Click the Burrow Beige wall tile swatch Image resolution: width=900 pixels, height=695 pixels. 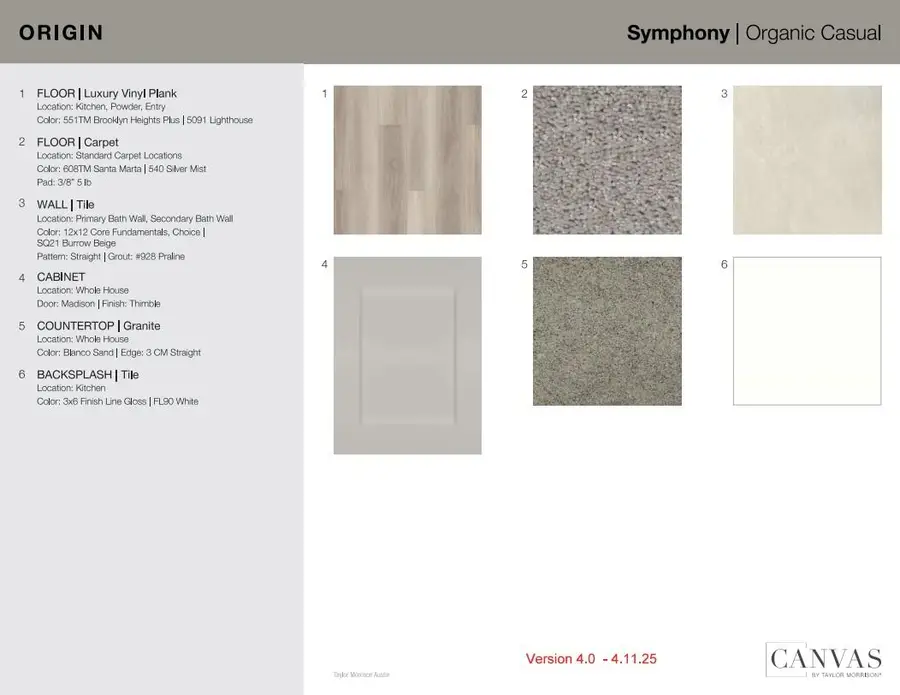807,160
